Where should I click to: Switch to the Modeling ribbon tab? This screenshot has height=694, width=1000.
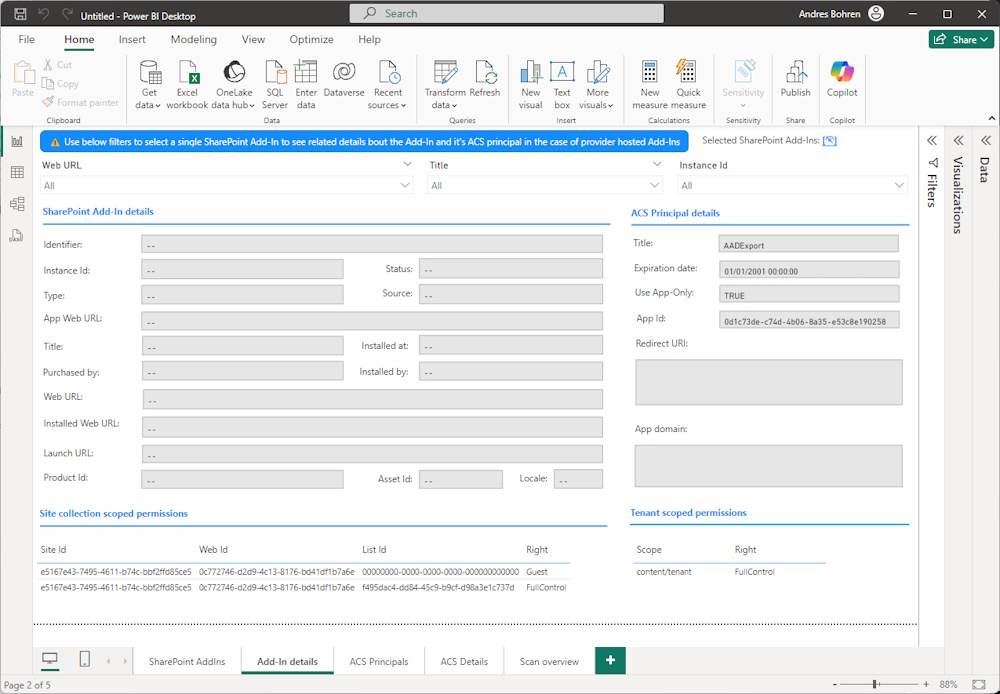coord(194,40)
